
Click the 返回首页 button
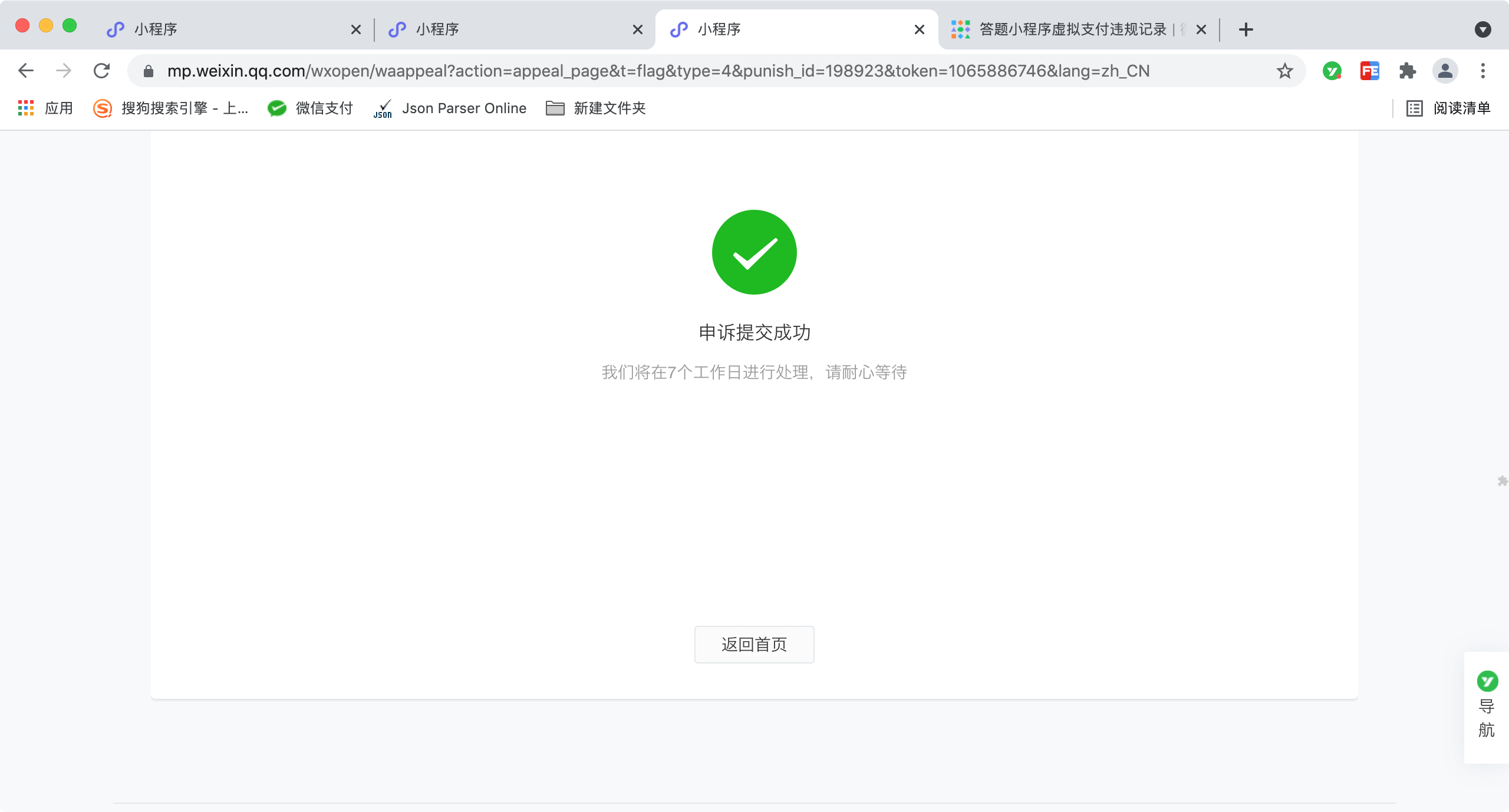[754, 644]
